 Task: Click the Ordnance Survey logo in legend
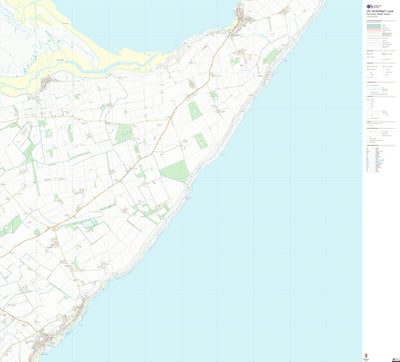click(x=374, y=7)
